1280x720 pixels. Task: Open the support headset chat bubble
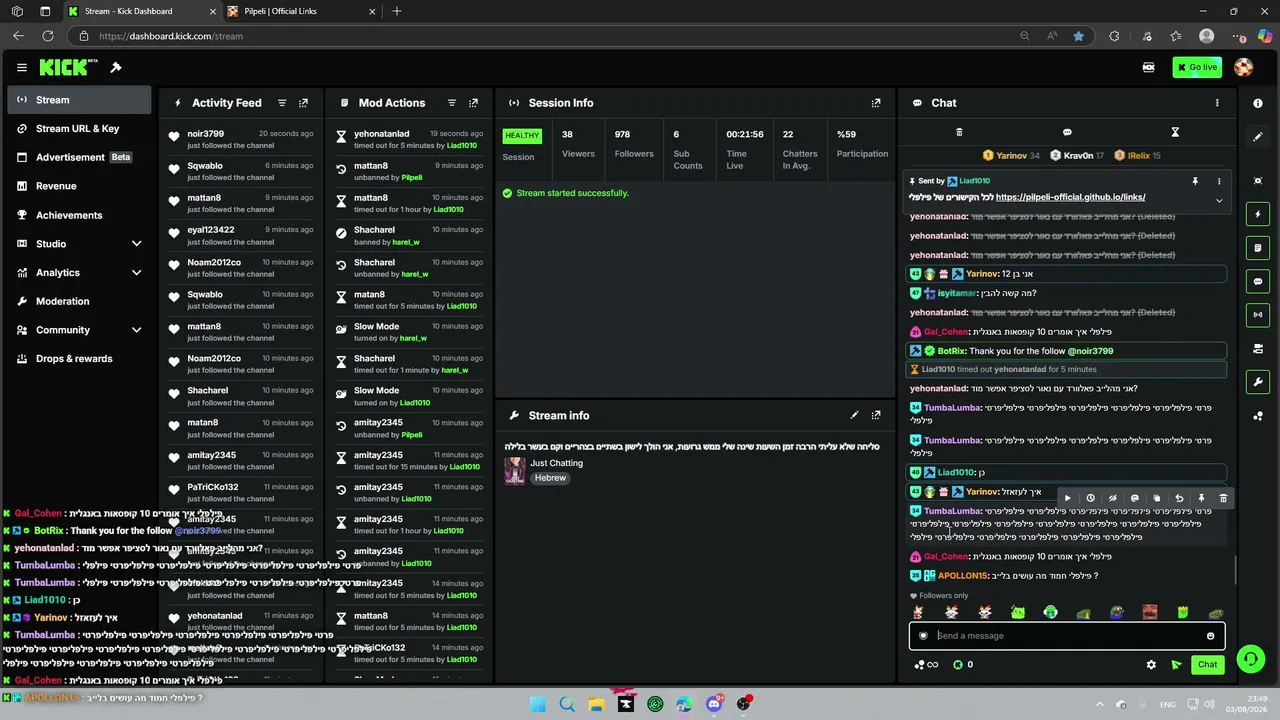click(1250, 659)
